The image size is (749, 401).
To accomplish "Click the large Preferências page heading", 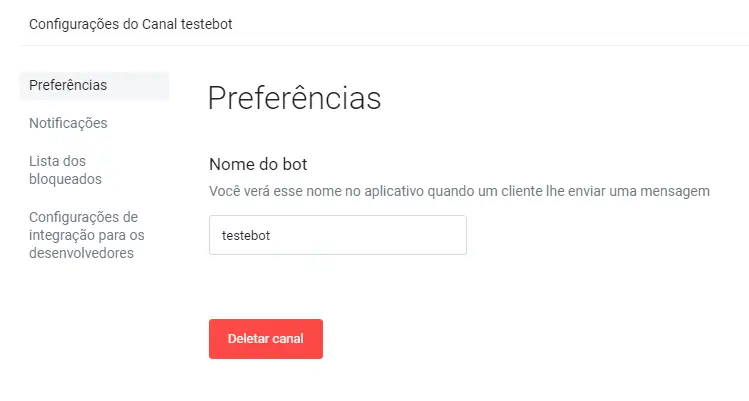I will pyautogui.click(x=294, y=99).
